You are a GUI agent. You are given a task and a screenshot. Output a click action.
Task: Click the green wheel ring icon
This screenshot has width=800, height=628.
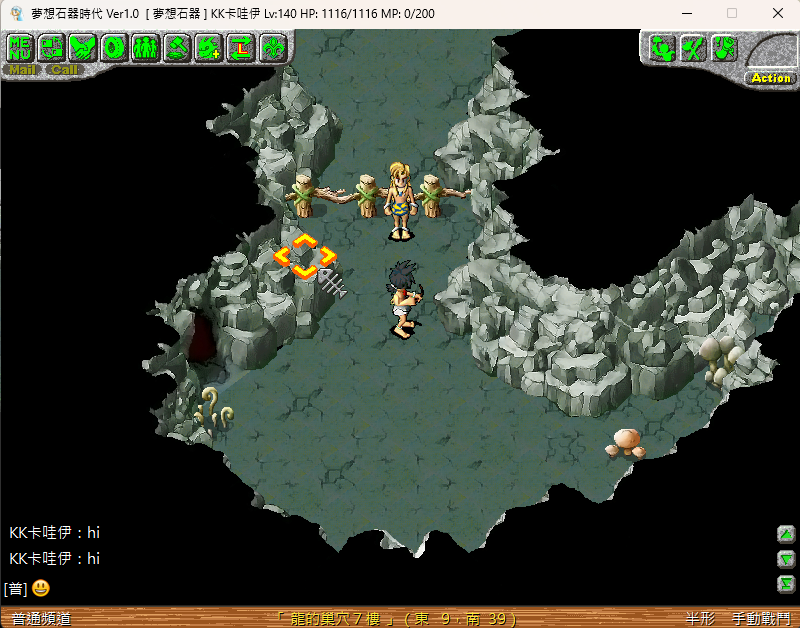pos(114,47)
